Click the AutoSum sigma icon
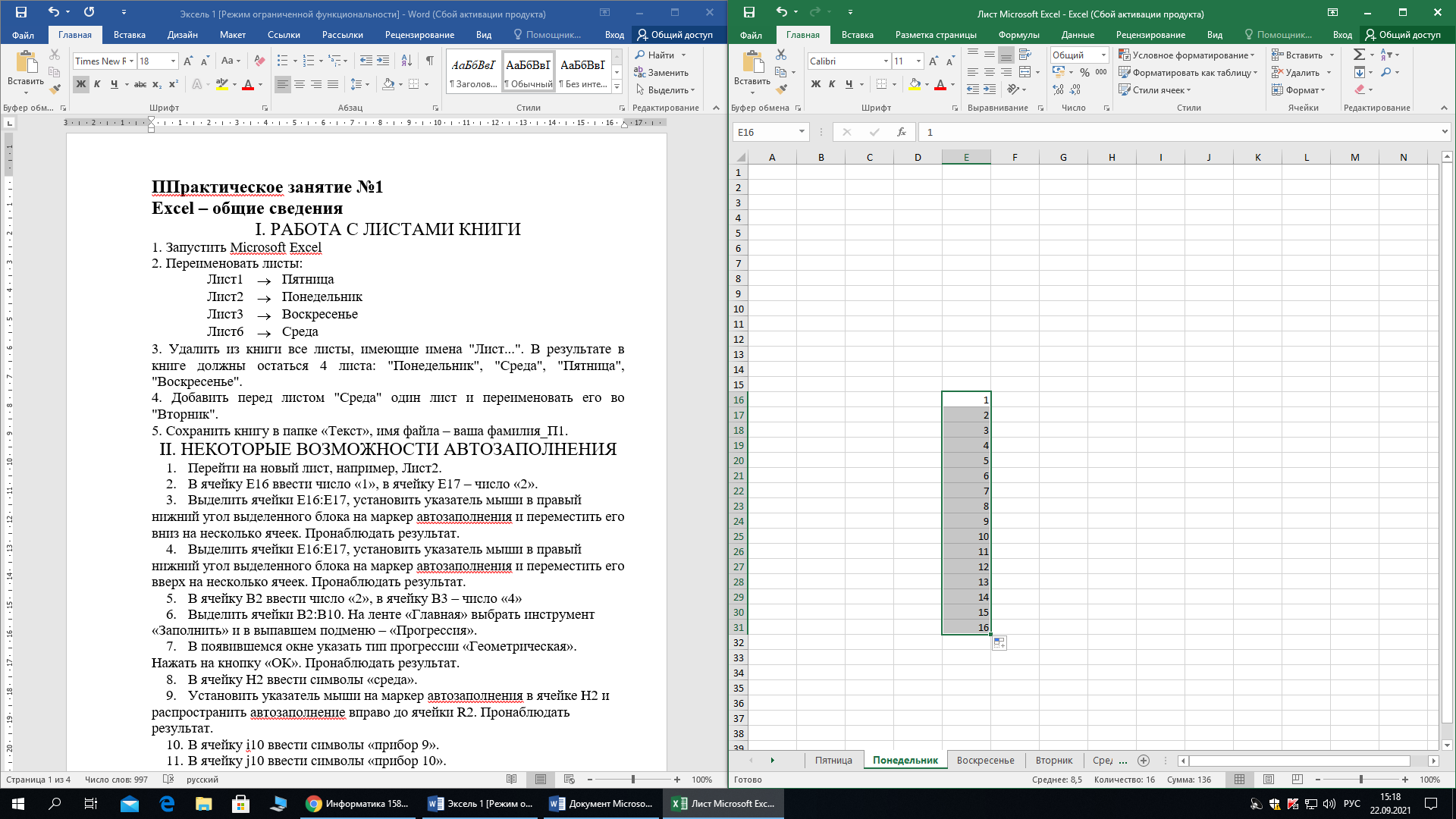Image resolution: width=1456 pixels, height=819 pixels. point(1359,55)
